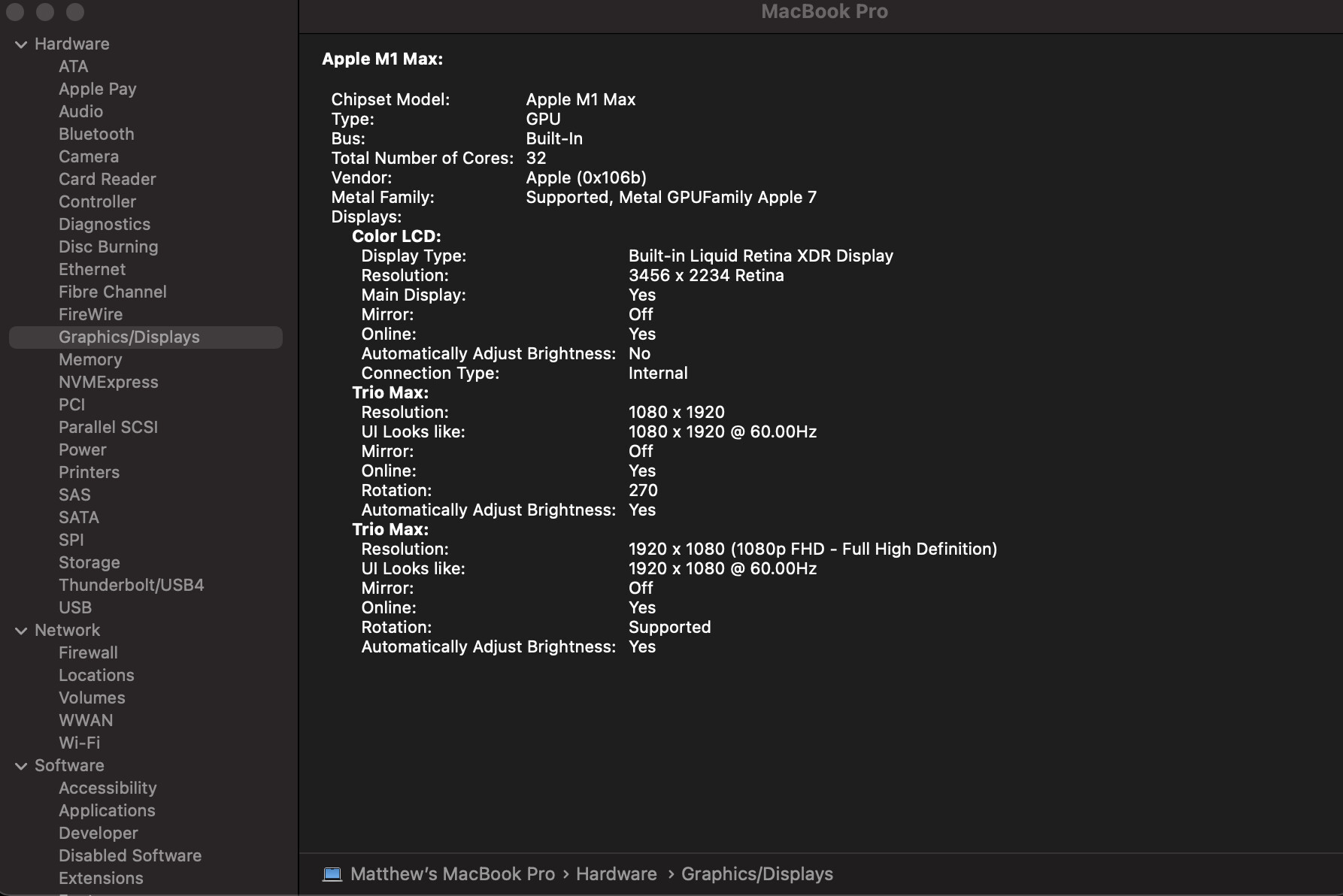The height and width of the screenshot is (896, 1343).
Task: Click the Network category label
Action: pos(68,631)
